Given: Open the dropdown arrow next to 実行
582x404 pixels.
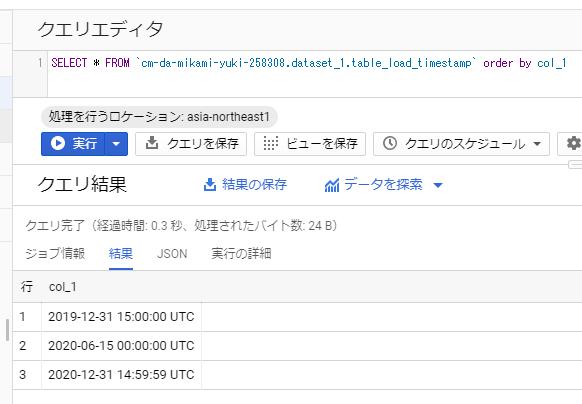Looking at the screenshot, I should click(x=117, y=144).
